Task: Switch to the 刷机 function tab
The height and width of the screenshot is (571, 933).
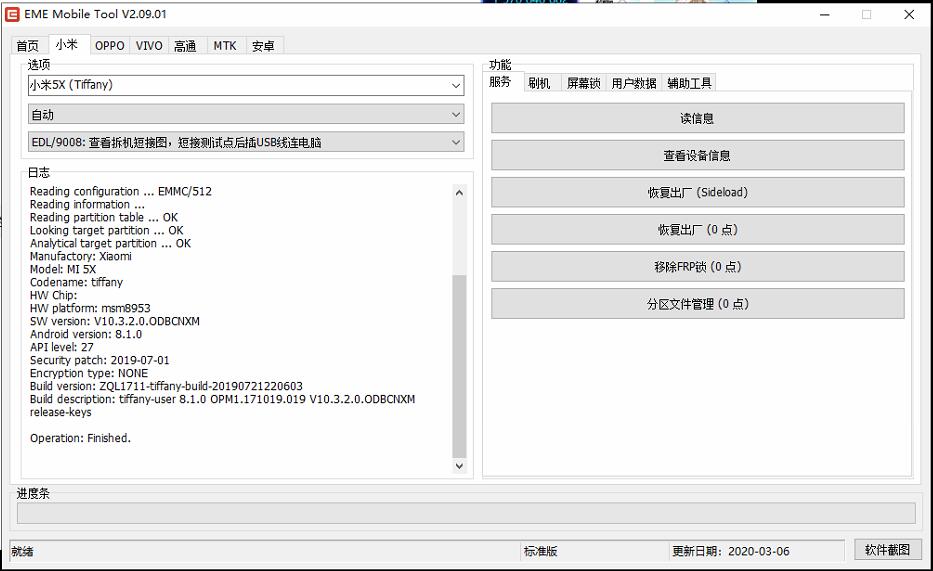Action: point(539,83)
